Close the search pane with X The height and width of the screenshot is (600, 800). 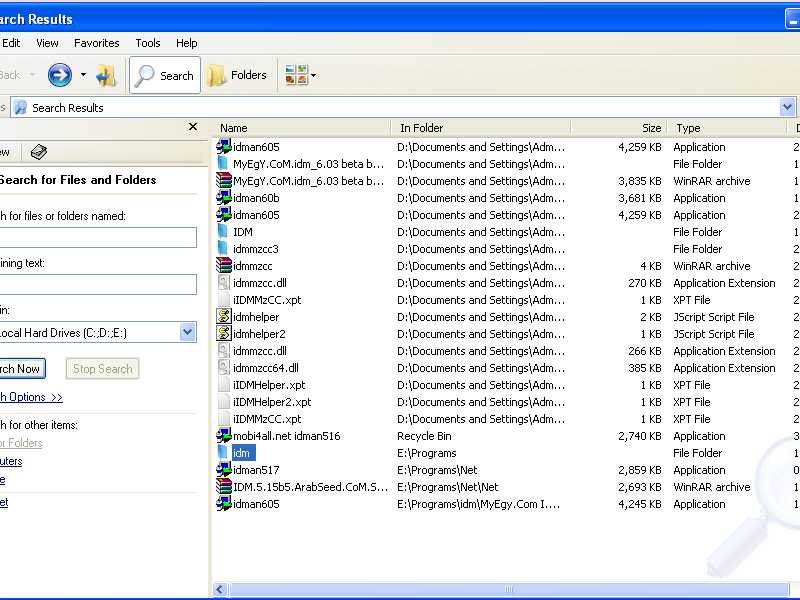[193, 127]
